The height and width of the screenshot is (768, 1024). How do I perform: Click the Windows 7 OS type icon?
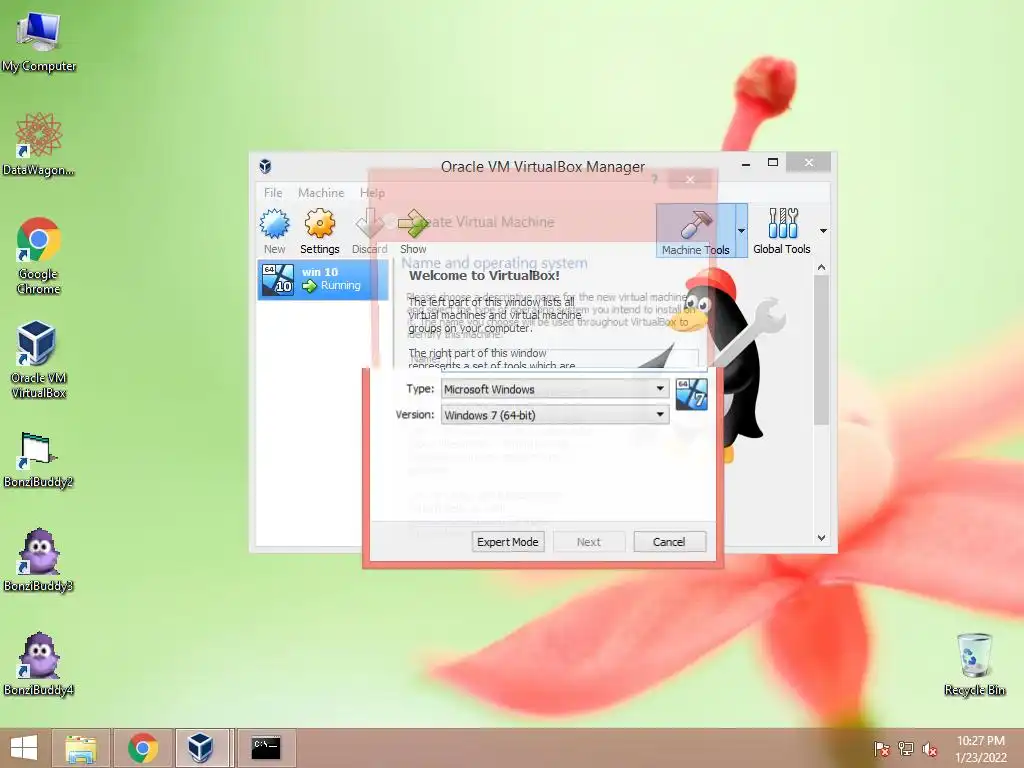coord(691,394)
